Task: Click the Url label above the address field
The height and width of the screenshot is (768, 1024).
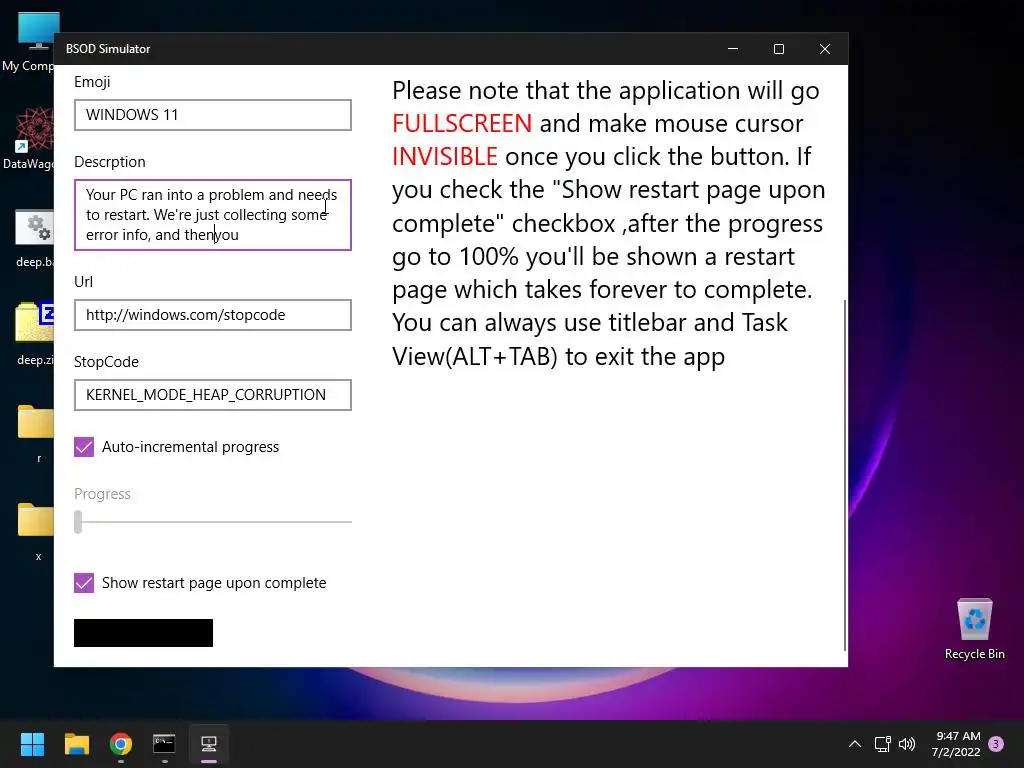Action: pyautogui.click(x=84, y=281)
